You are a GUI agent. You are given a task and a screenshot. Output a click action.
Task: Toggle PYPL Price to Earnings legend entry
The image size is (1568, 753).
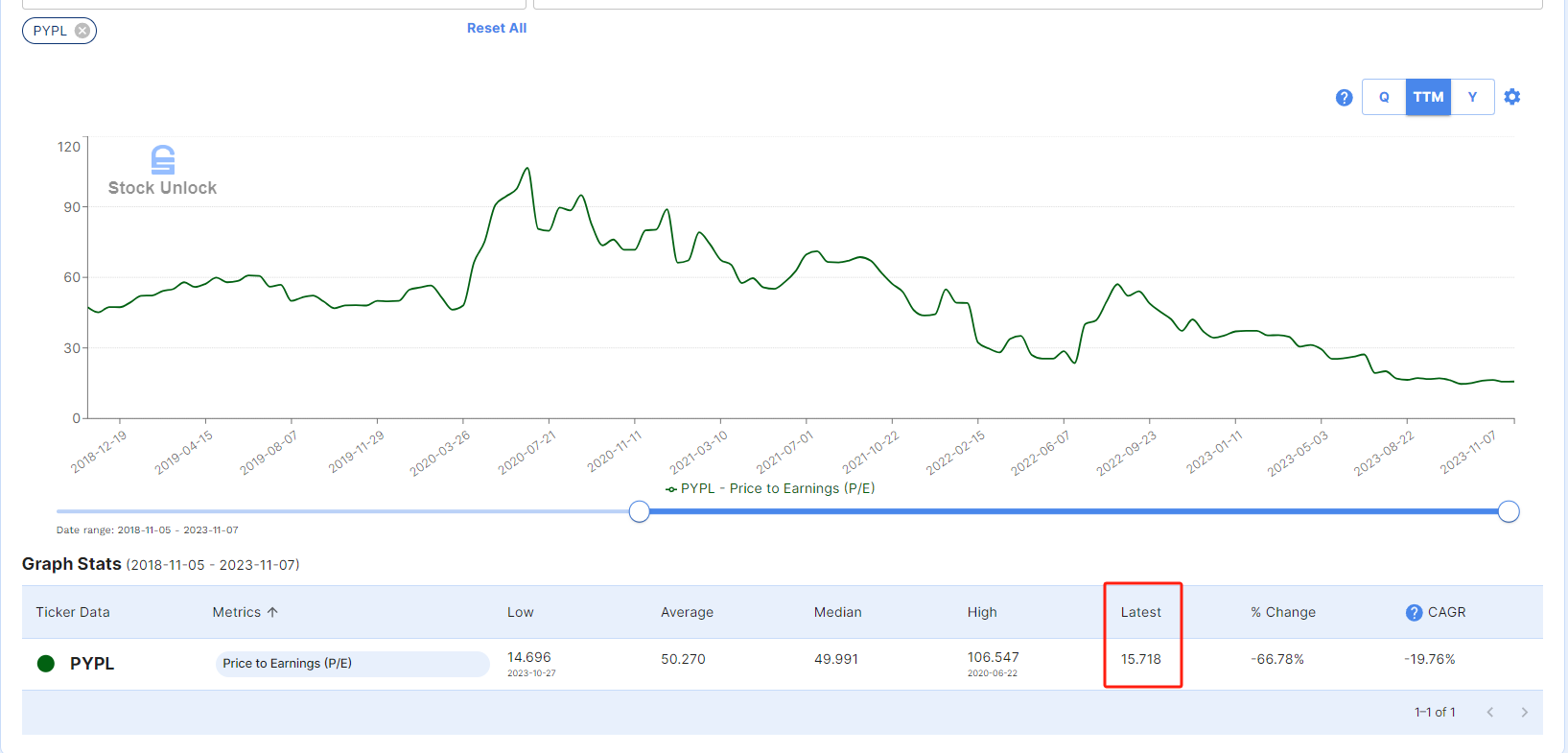point(770,488)
